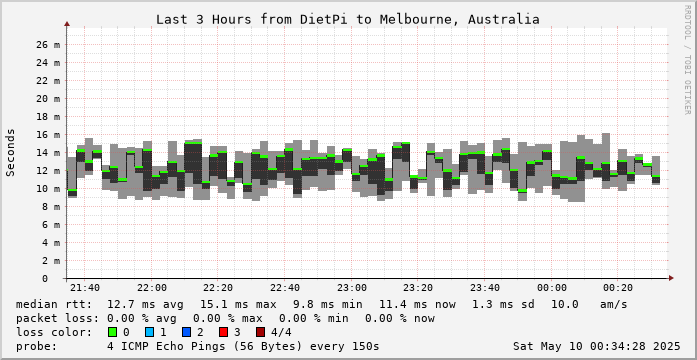Viewport: 697px width, 360px height.
Task: Click the 'packet loss:' label
Action: pos(57,319)
